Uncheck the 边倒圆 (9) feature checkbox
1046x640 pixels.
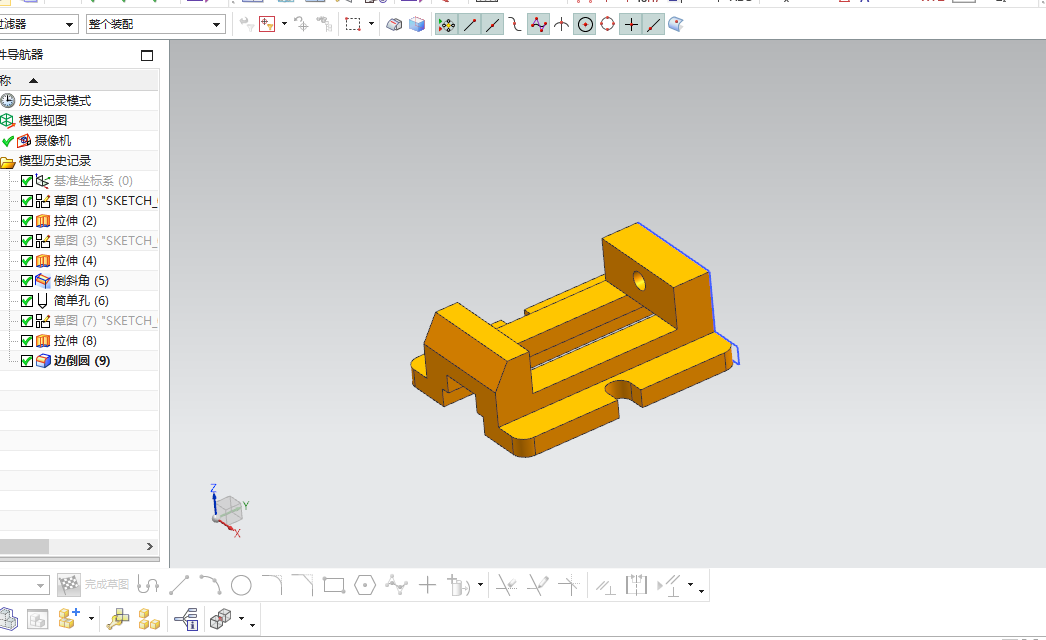27,361
